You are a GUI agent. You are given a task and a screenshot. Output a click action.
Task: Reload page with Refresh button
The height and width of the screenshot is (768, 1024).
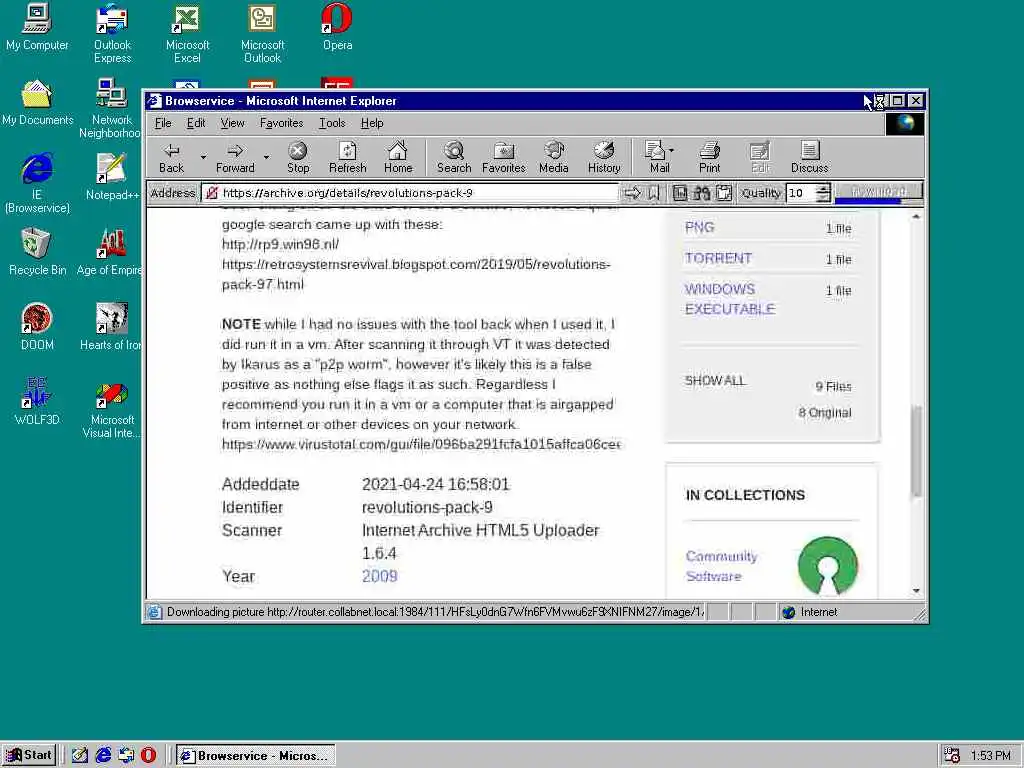[347, 158]
